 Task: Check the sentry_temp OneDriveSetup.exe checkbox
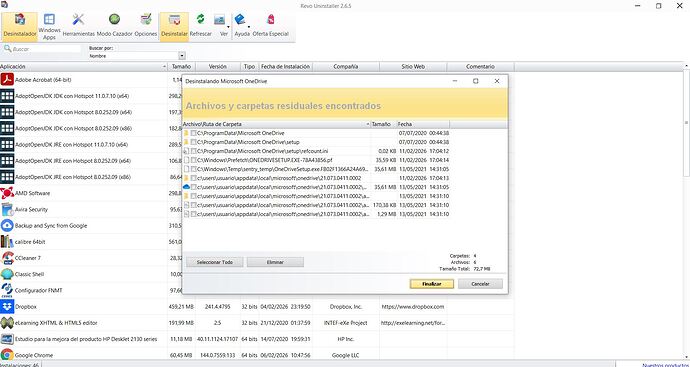pos(194,169)
